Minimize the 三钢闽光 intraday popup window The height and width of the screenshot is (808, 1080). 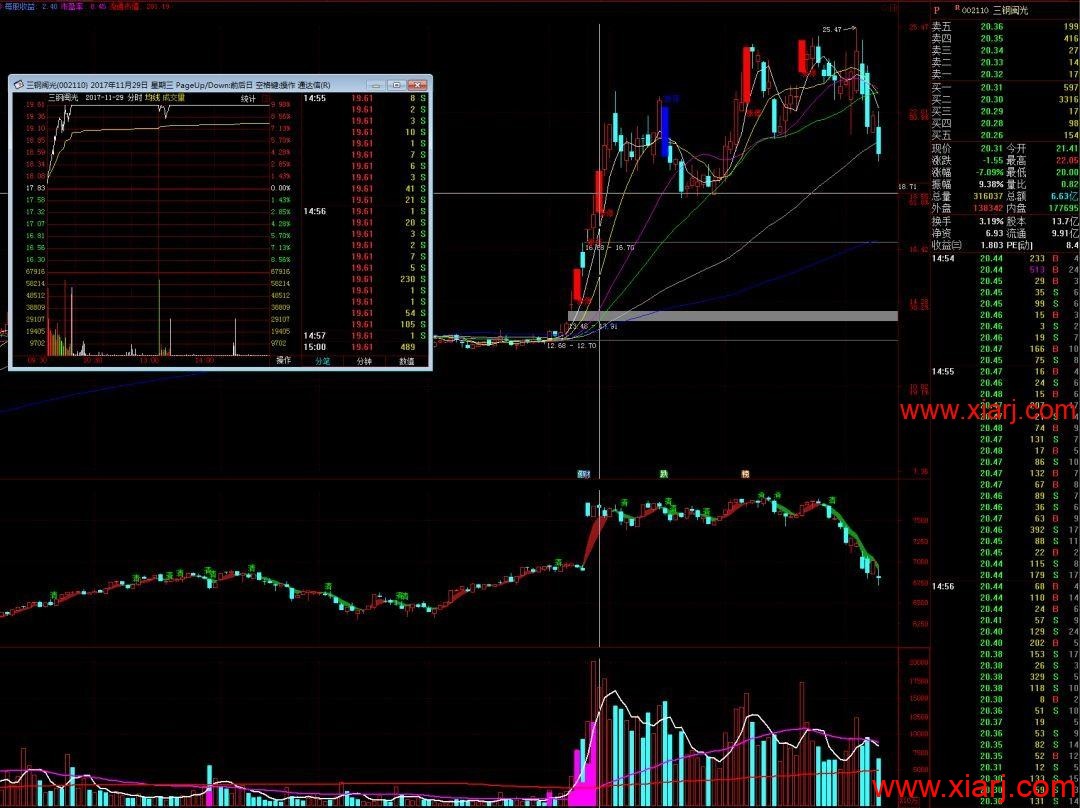(375, 85)
